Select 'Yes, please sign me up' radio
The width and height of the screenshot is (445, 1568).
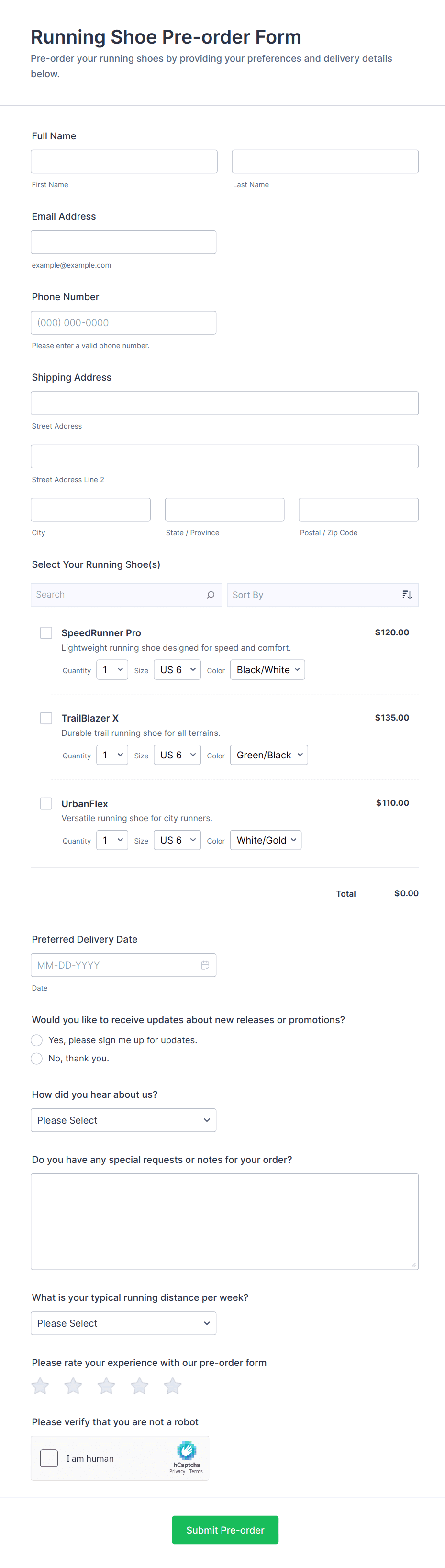click(x=37, y=1040)
